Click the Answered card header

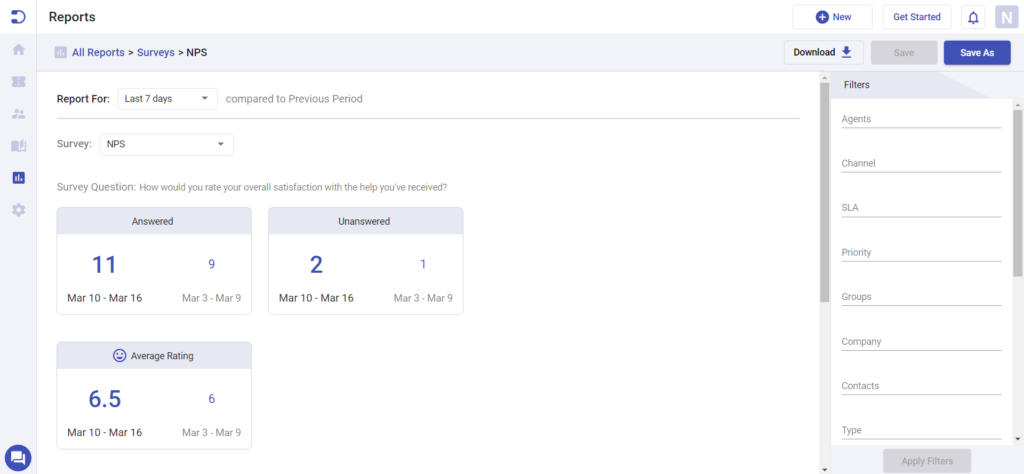153,221
